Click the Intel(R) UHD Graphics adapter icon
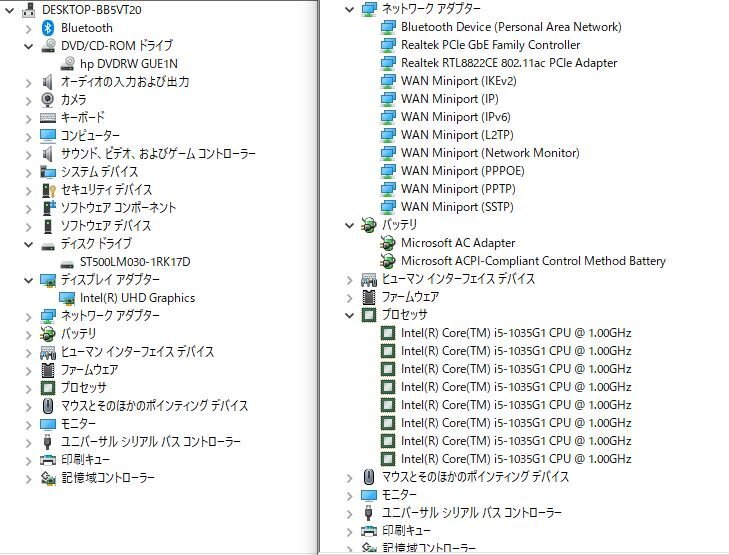This screenshot has height=555, width=729. point(67,298)
